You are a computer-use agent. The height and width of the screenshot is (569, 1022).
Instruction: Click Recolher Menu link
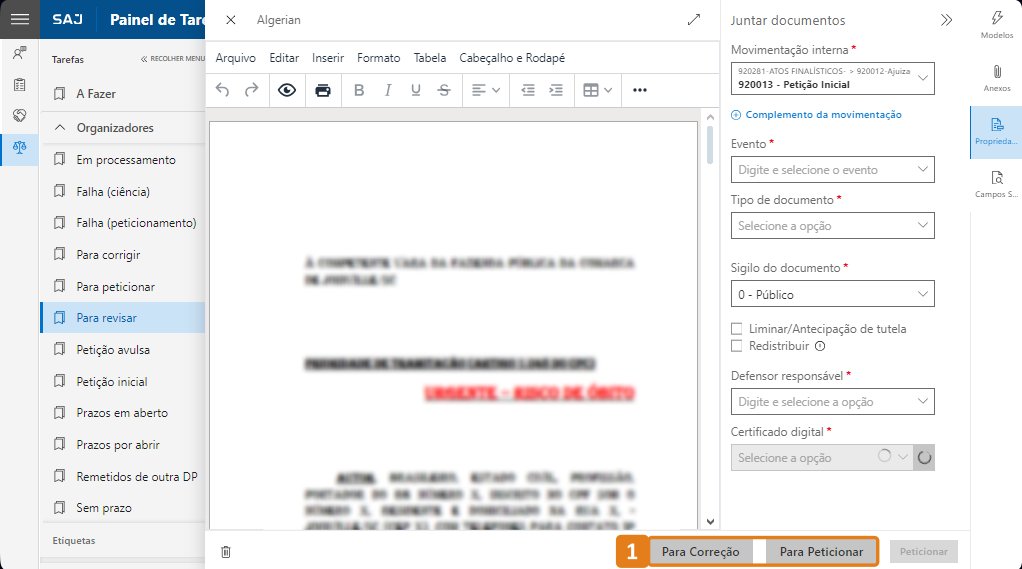(173, 59)
